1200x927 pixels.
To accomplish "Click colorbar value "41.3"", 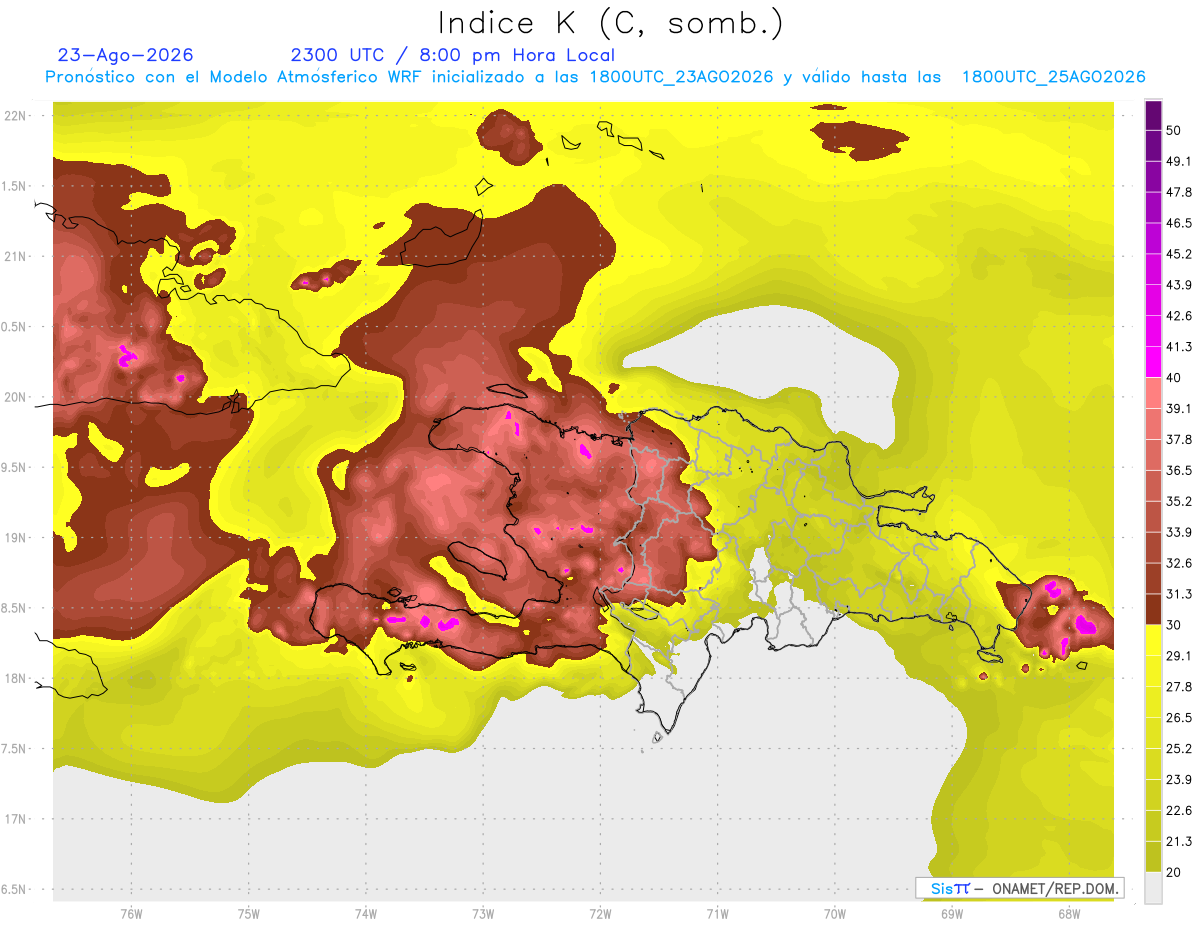I will 1179,347.
